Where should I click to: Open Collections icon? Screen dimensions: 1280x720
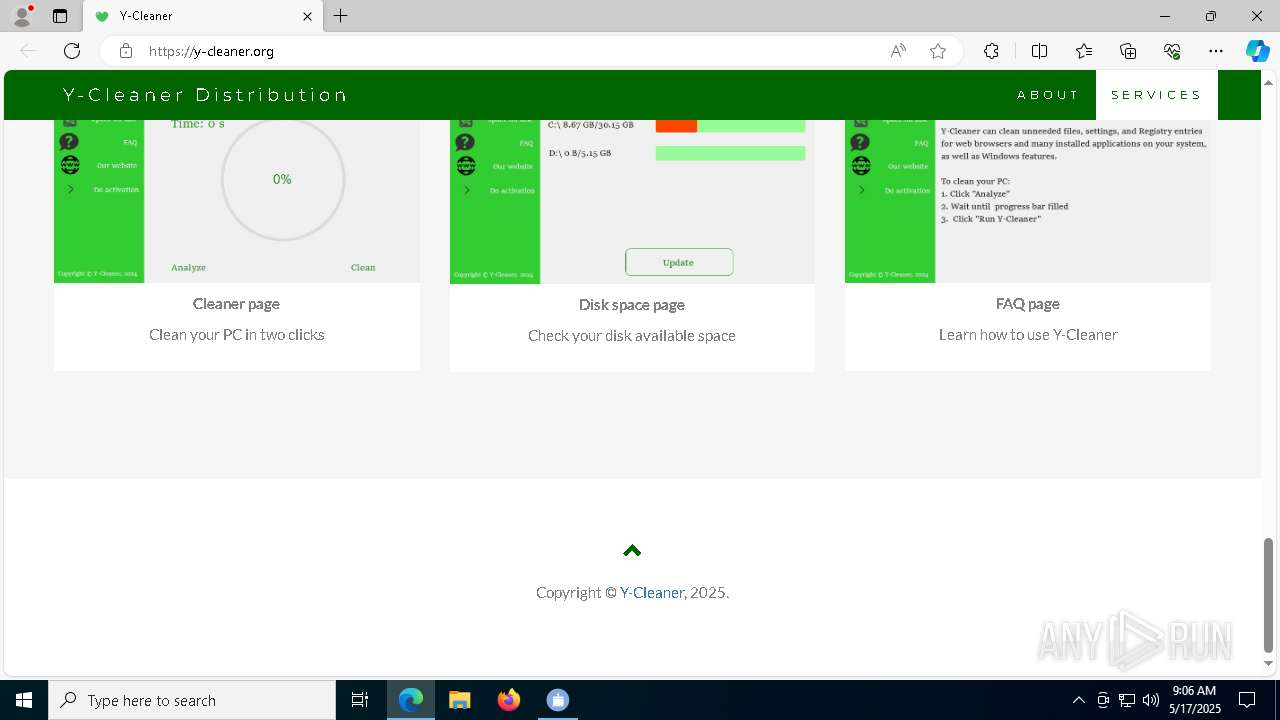1128,51
